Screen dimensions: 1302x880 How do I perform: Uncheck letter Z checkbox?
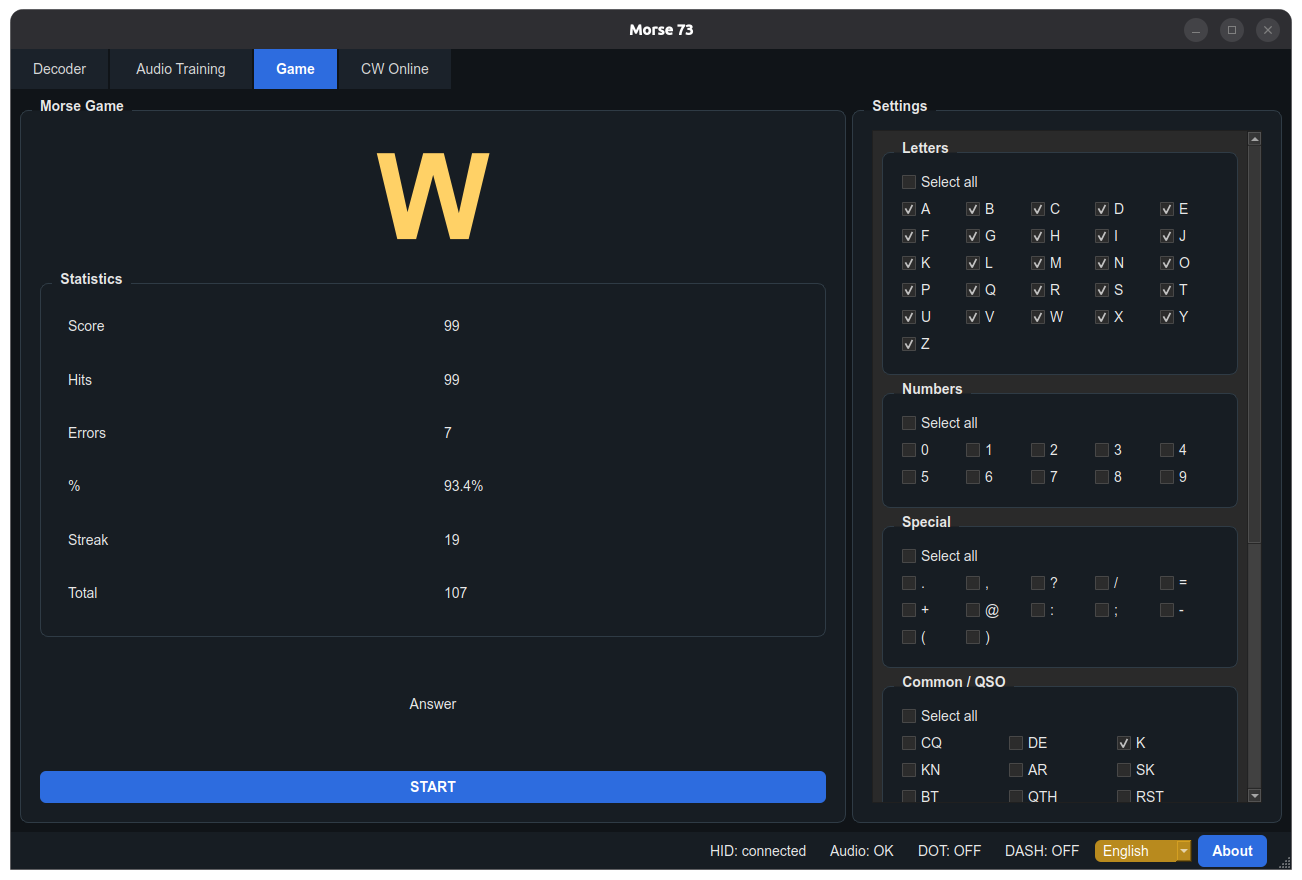tap(909, 344)
